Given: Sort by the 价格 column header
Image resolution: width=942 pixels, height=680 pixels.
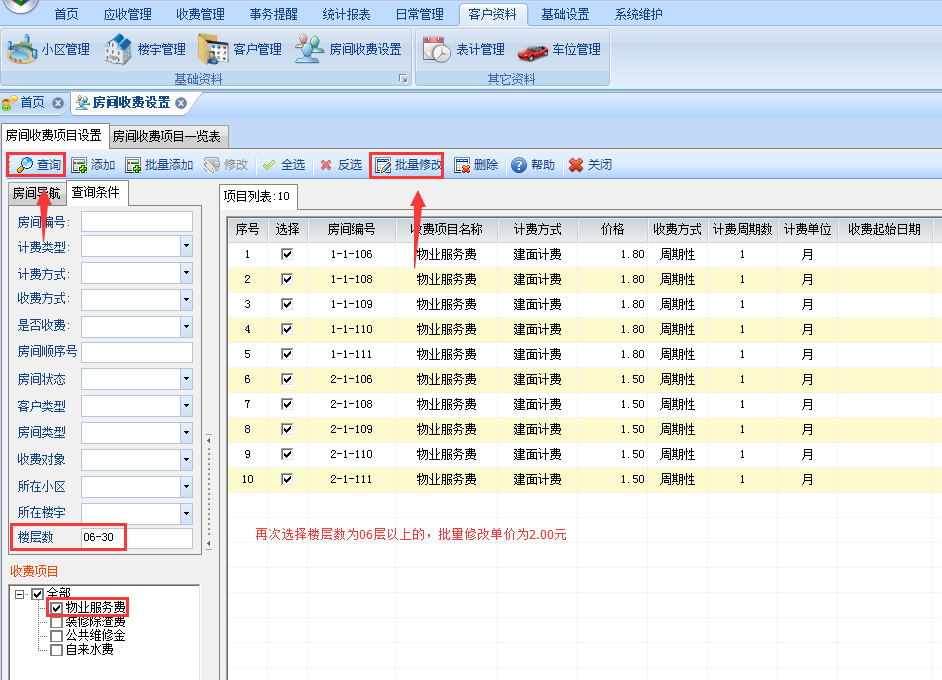Looking at the screenshot, I should click(613, 229).
